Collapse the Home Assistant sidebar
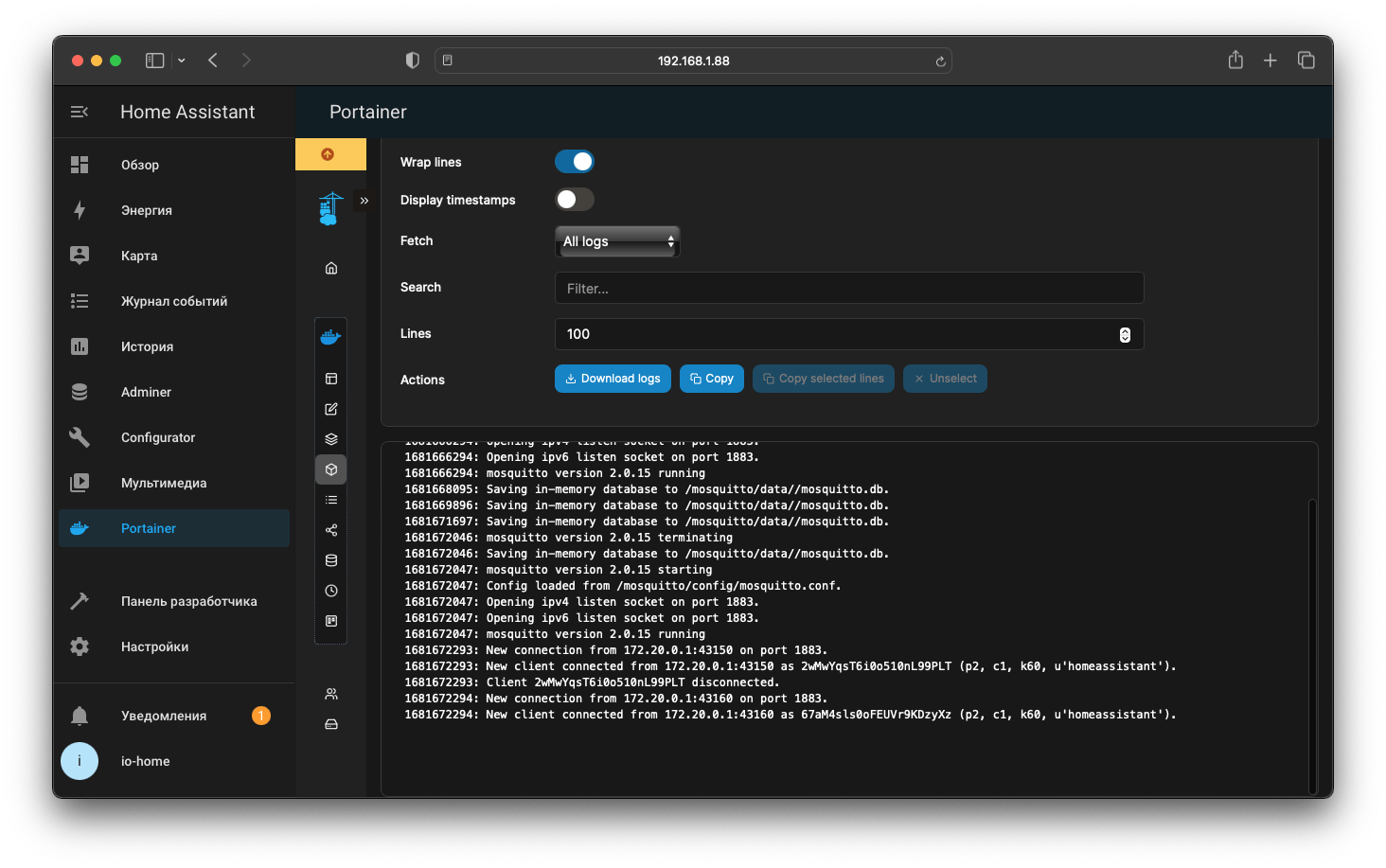This screenshot has height=868, width=1386. tap(80, 111)
